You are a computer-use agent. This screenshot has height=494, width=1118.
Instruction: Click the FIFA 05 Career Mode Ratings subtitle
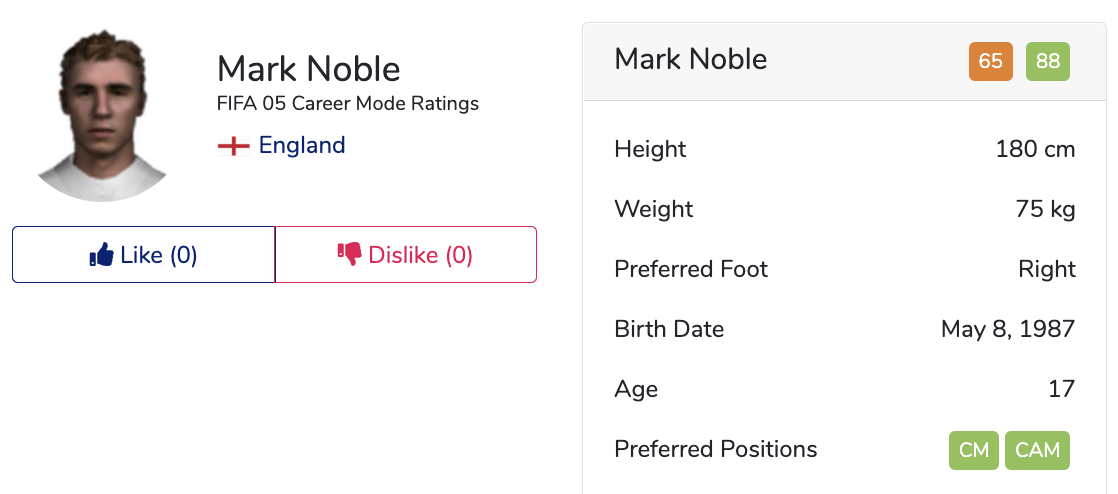point(348,104)
